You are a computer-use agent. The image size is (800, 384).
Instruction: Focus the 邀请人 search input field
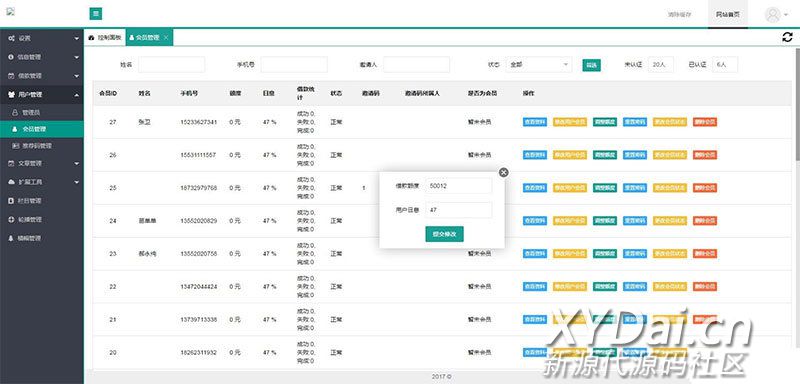pyautogui.click(x=416, y=65)
